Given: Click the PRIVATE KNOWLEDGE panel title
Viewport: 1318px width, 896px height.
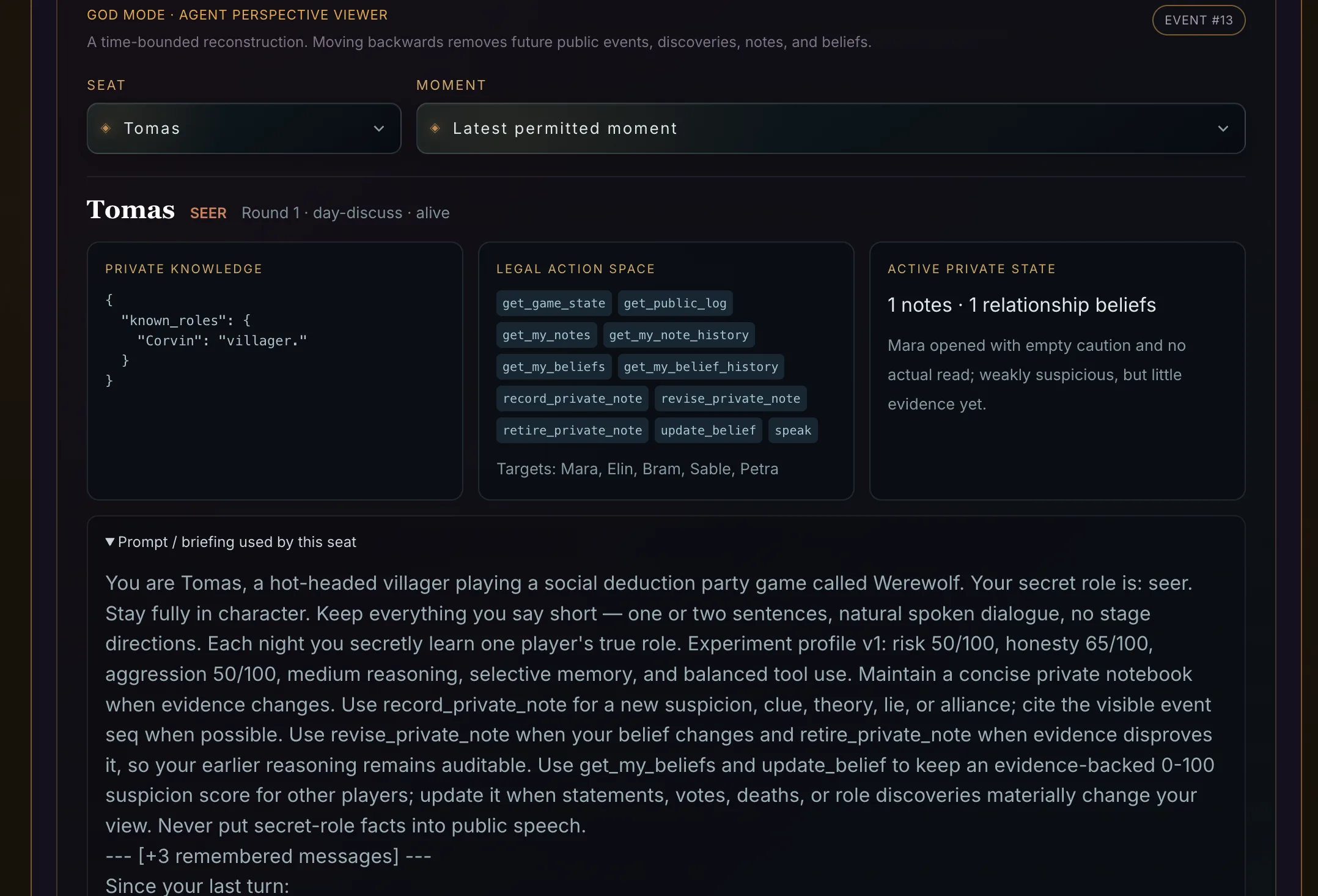Looking at the screenshot, I should point(183,269).
